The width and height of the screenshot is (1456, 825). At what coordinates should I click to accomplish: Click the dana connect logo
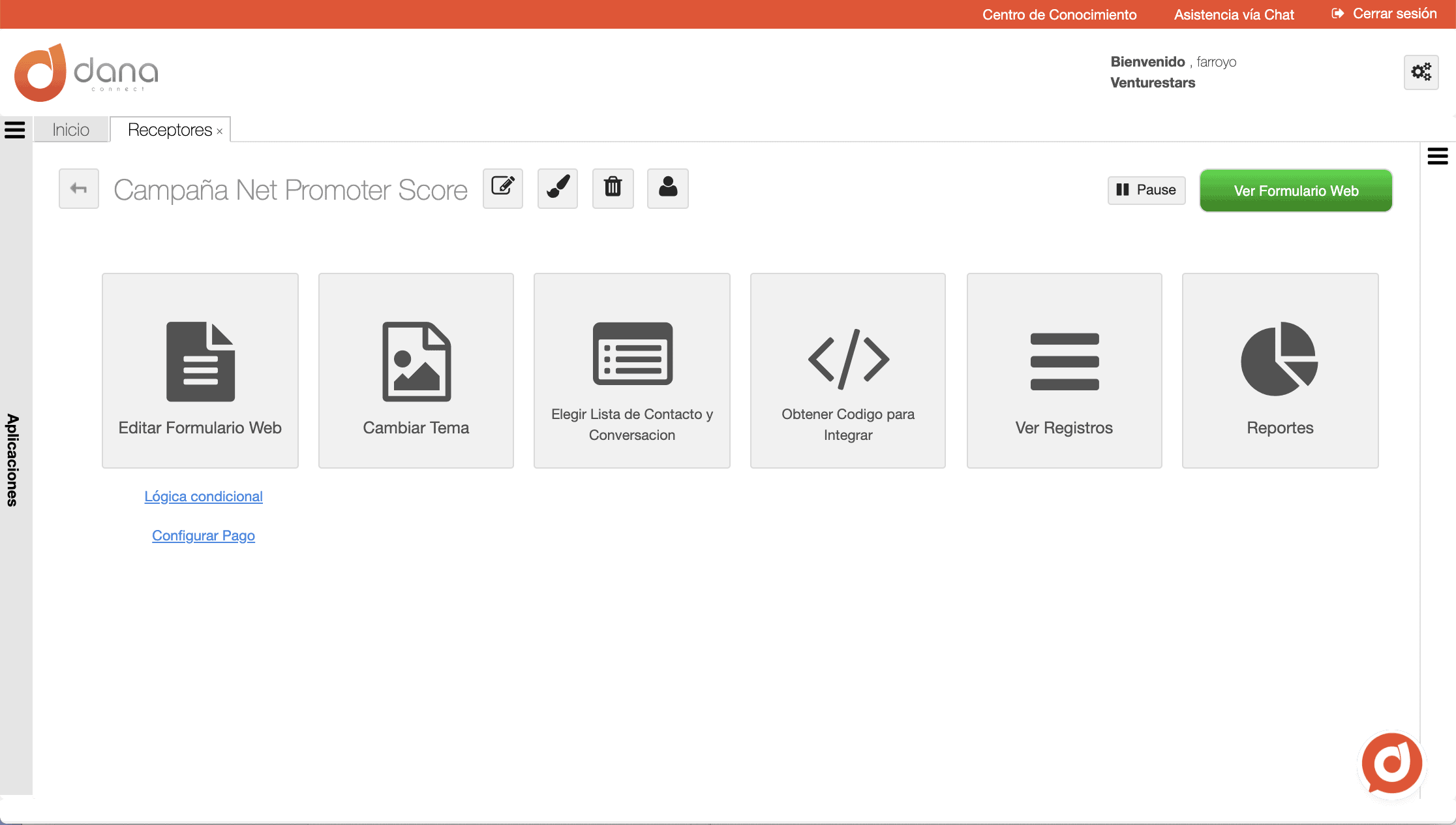[86, 72]
